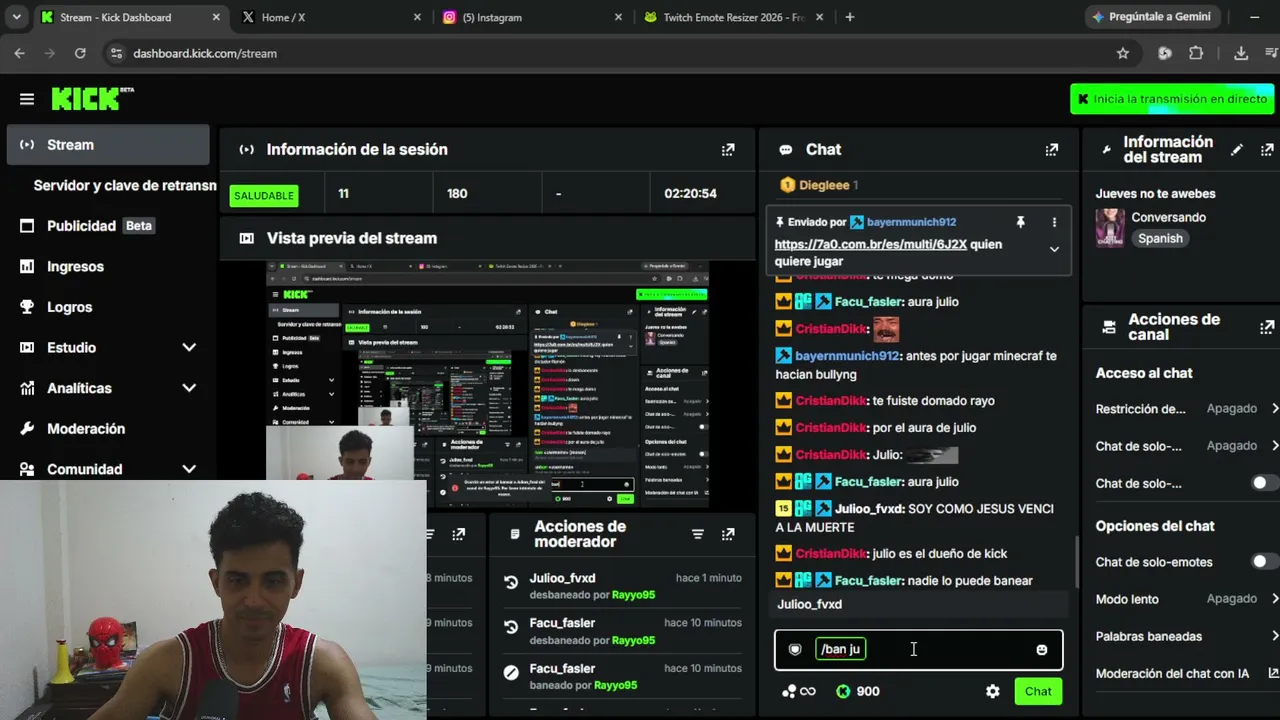Unpin the pinned chat message
This screenshot has width=1280, height=720.
(1021, 222)
